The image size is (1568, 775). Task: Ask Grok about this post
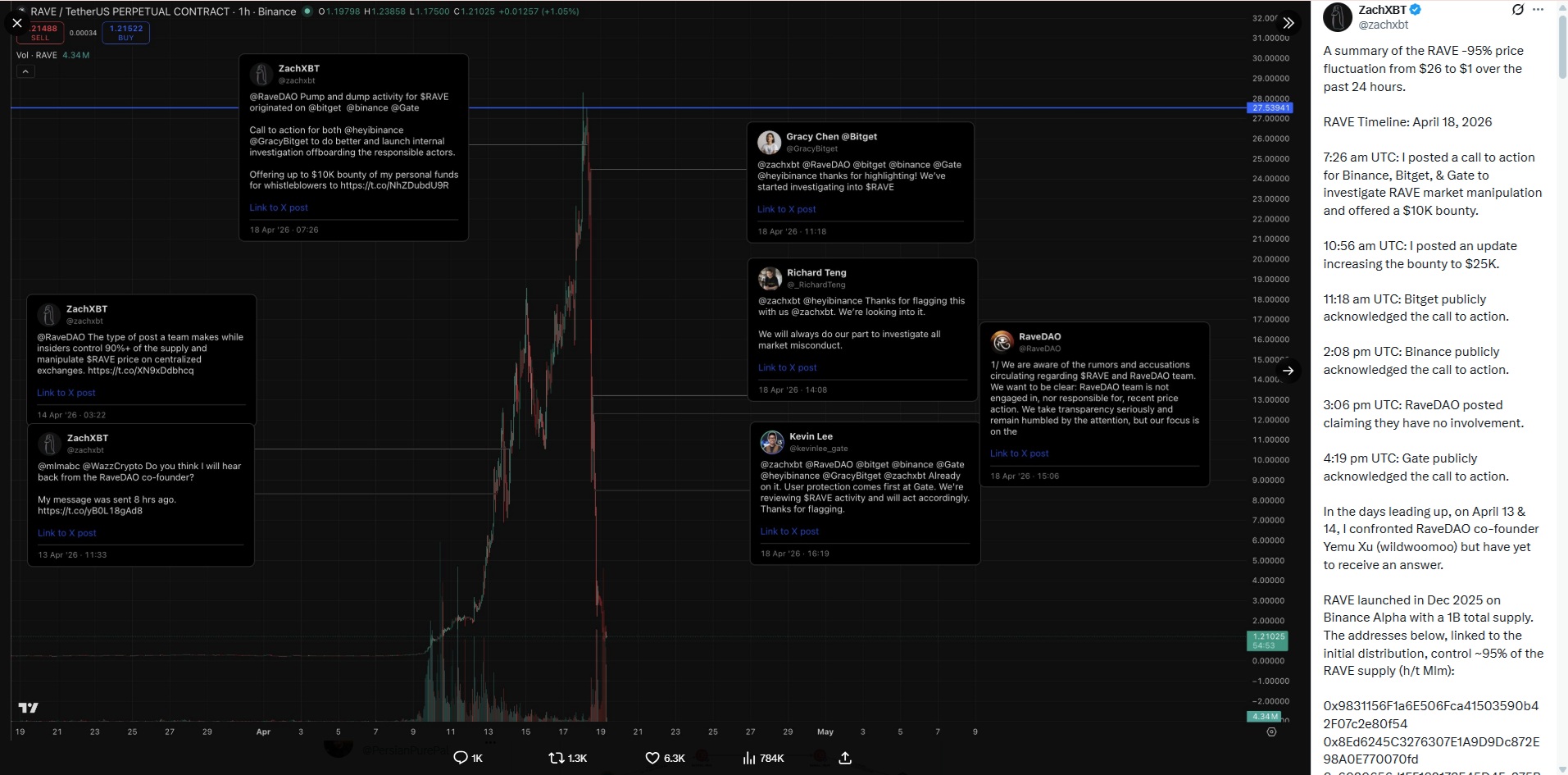(x=1518, y=10)
